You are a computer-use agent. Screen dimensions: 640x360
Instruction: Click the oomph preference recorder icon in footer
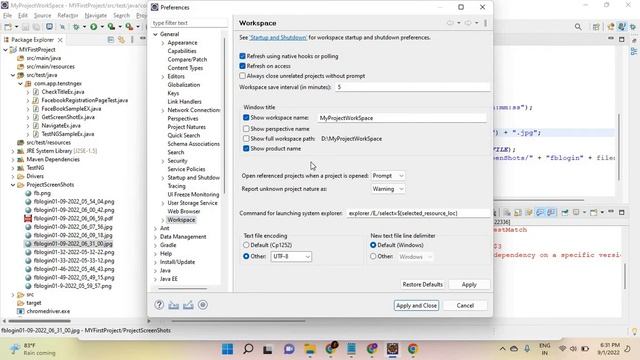[x=203, y=305]
